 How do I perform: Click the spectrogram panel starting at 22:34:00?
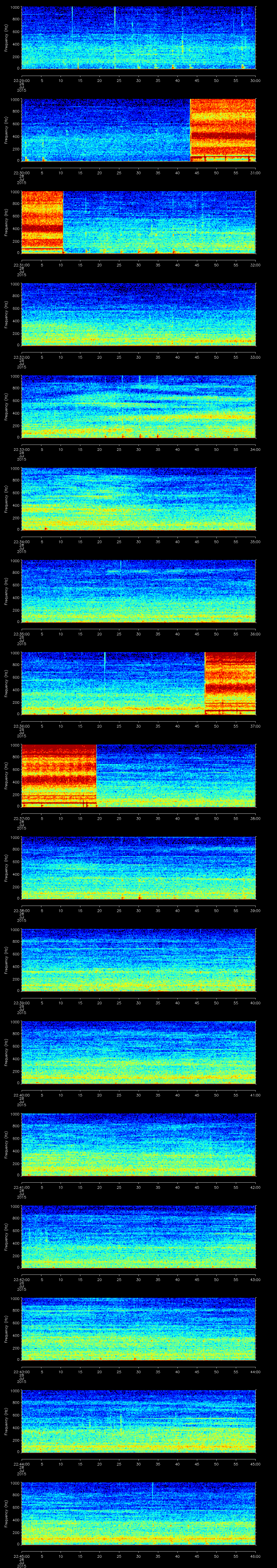(x=138, y=499)
